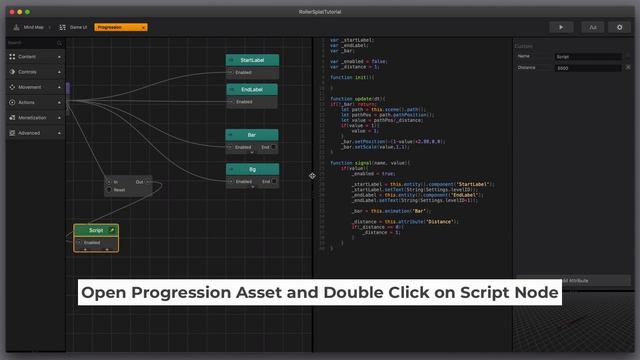
Task: Click the Monetization category icon
Action: pos(12,118)
